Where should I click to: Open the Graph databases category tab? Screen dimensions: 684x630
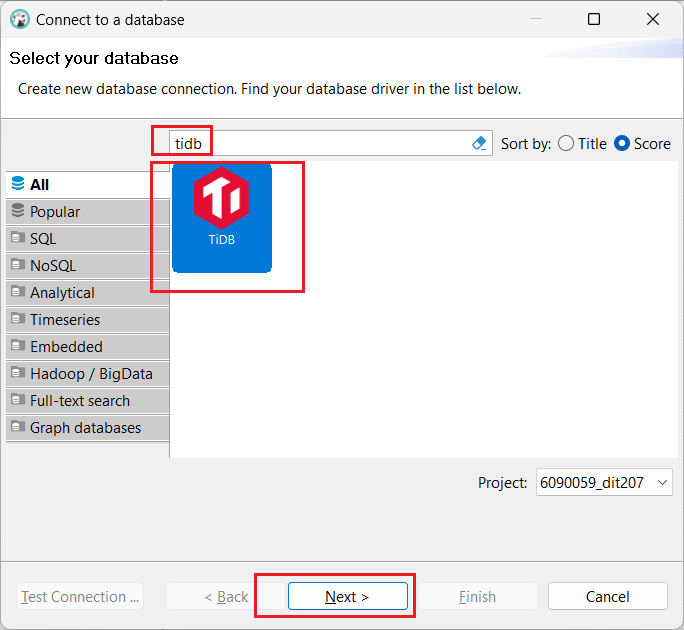tap(88, 428)
